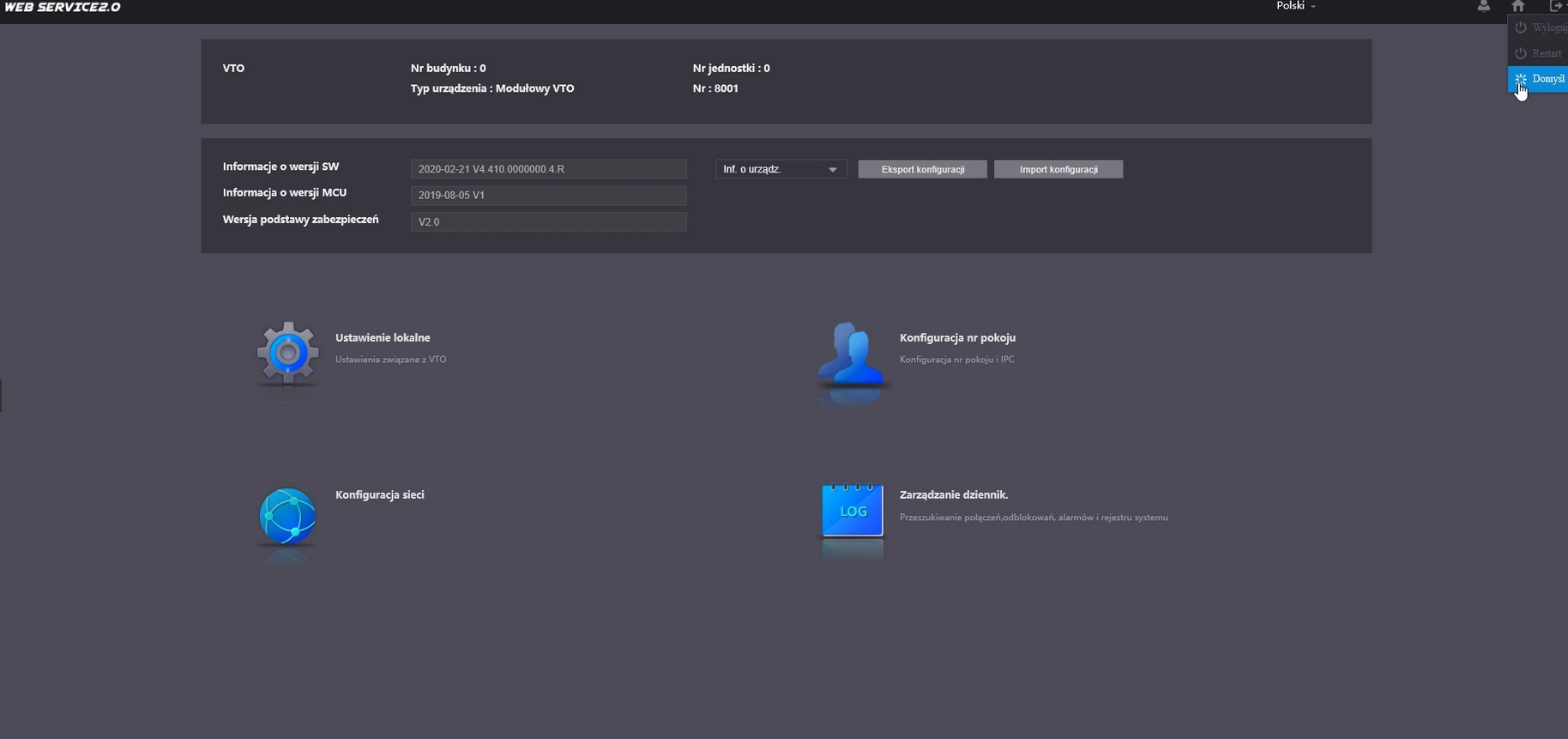This screenshot has height=739, width=1568.
Task: Open the Ustawienie lokalne text link
Action: pyautogui.click(x=383, y=338)
